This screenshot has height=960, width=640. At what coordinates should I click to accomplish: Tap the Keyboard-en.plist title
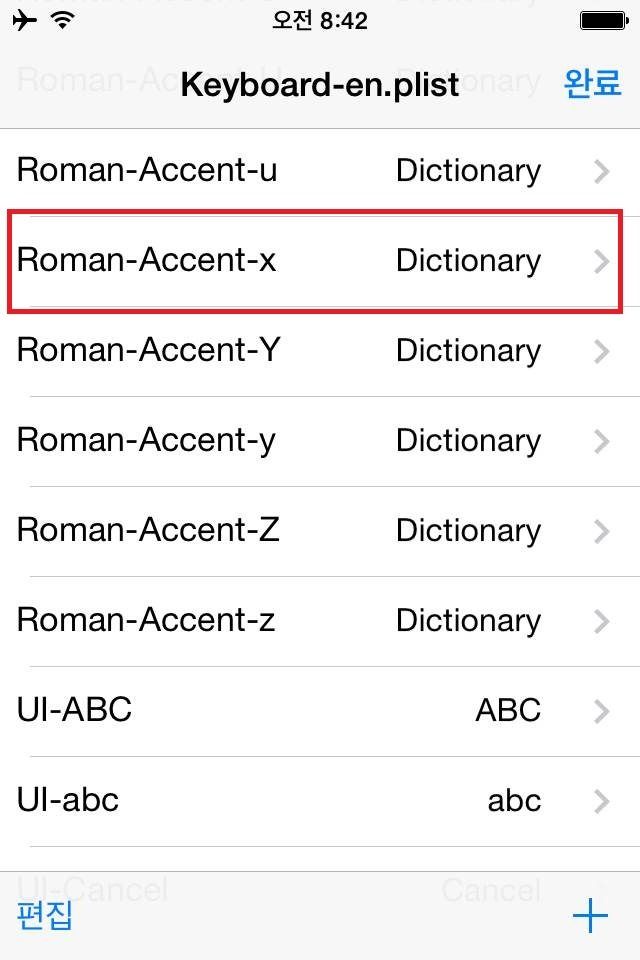[x=319, y=85]
